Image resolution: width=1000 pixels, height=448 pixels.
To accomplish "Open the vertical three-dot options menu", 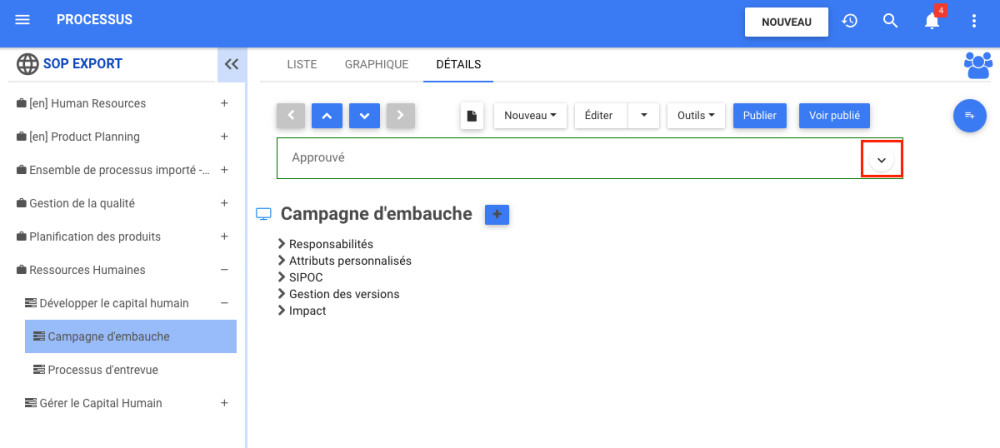I will coord(974,21).
